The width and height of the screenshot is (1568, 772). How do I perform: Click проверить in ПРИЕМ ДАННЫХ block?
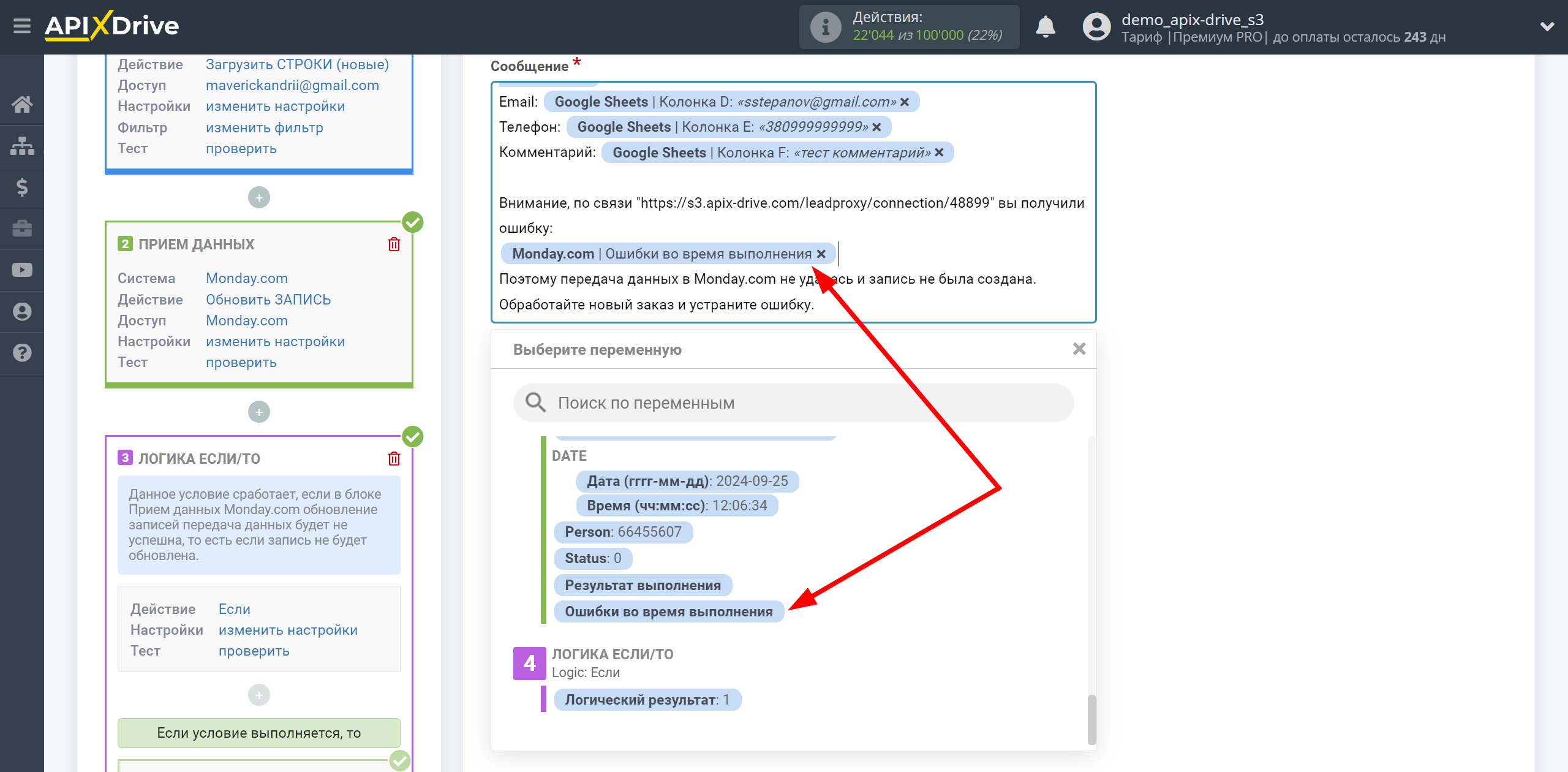click(x=241, y=362)
